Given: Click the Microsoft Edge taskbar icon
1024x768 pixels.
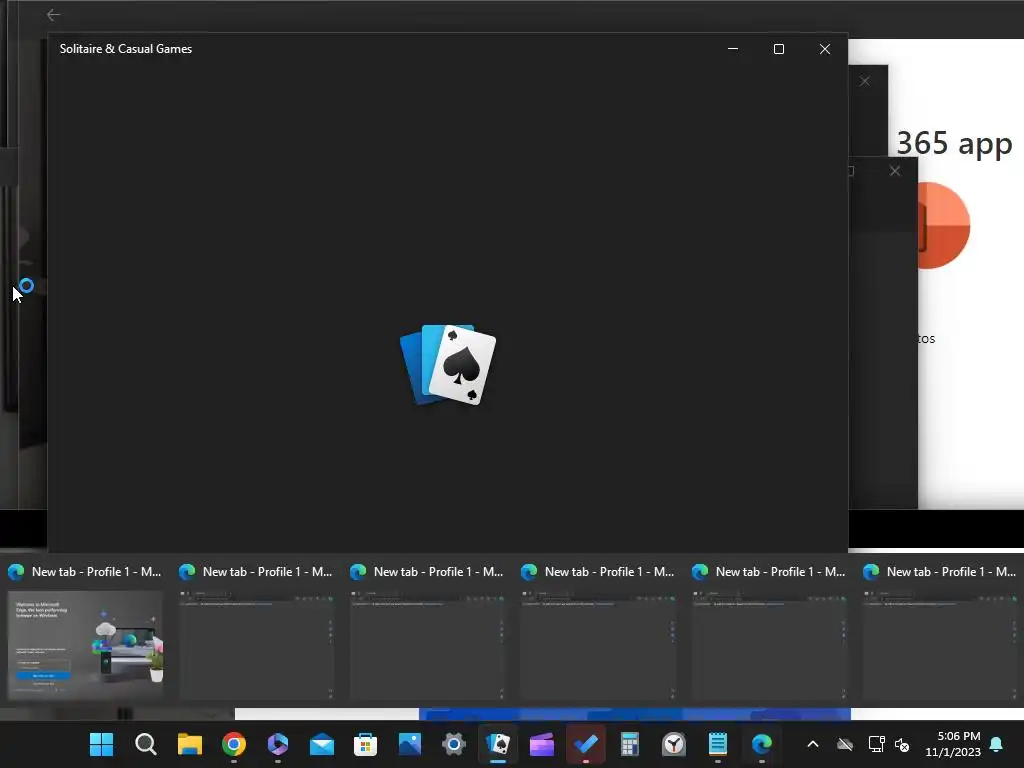Looking at the screenshot, I should click(x=762, y=744).
